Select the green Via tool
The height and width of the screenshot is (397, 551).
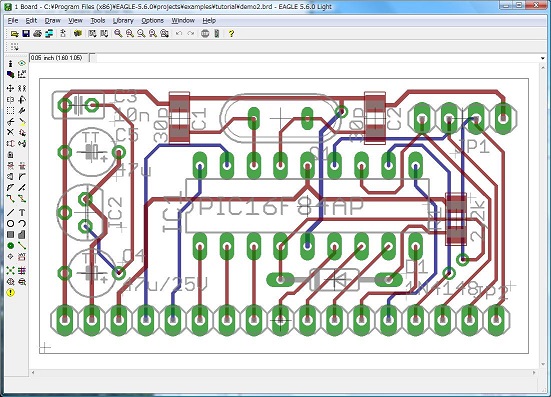tap(11, 246)
